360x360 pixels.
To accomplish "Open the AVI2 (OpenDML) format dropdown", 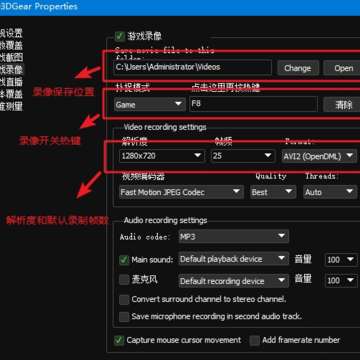I will click(x=319, y=156).
